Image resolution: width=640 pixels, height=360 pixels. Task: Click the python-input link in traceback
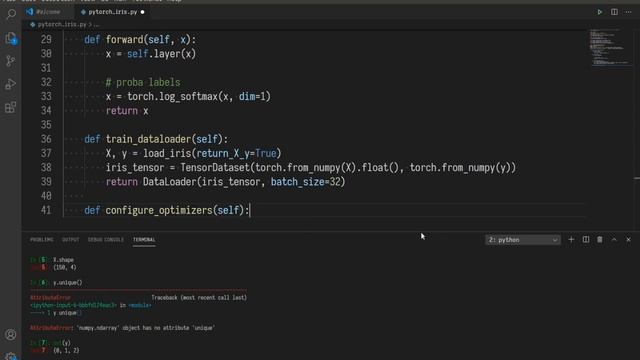(x=73, y=305)
